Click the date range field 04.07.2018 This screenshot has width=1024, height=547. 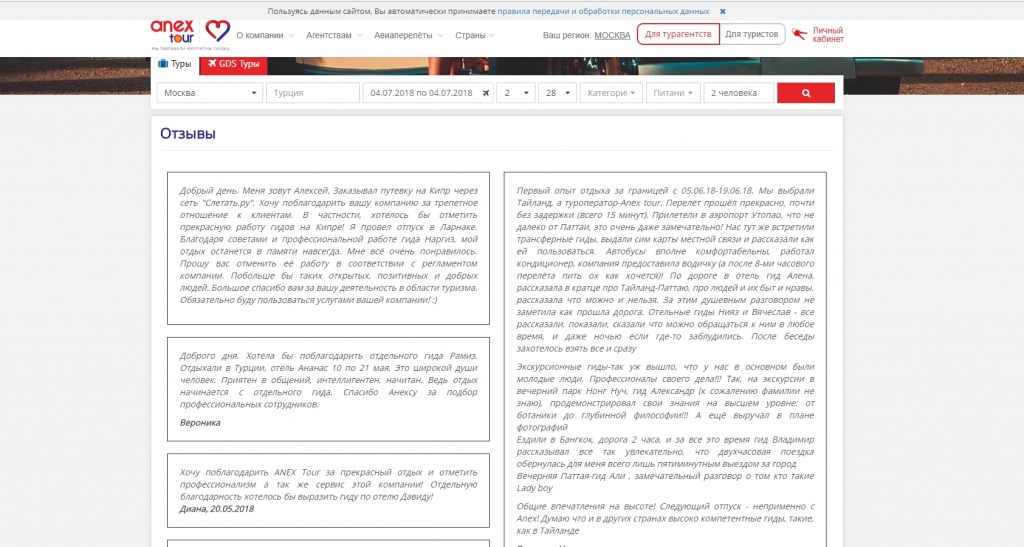(421, 93)
